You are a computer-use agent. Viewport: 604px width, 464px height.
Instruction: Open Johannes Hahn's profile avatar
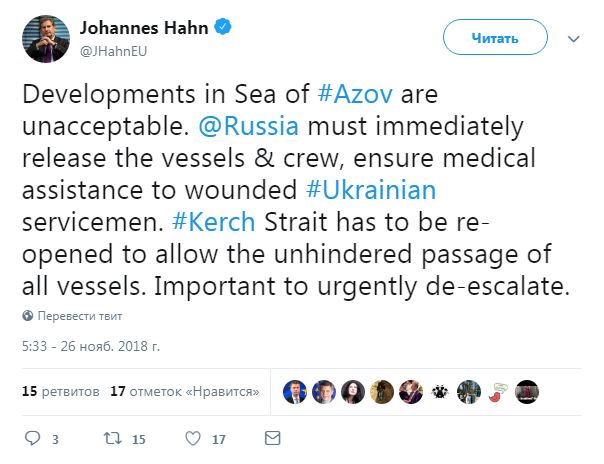45,39
